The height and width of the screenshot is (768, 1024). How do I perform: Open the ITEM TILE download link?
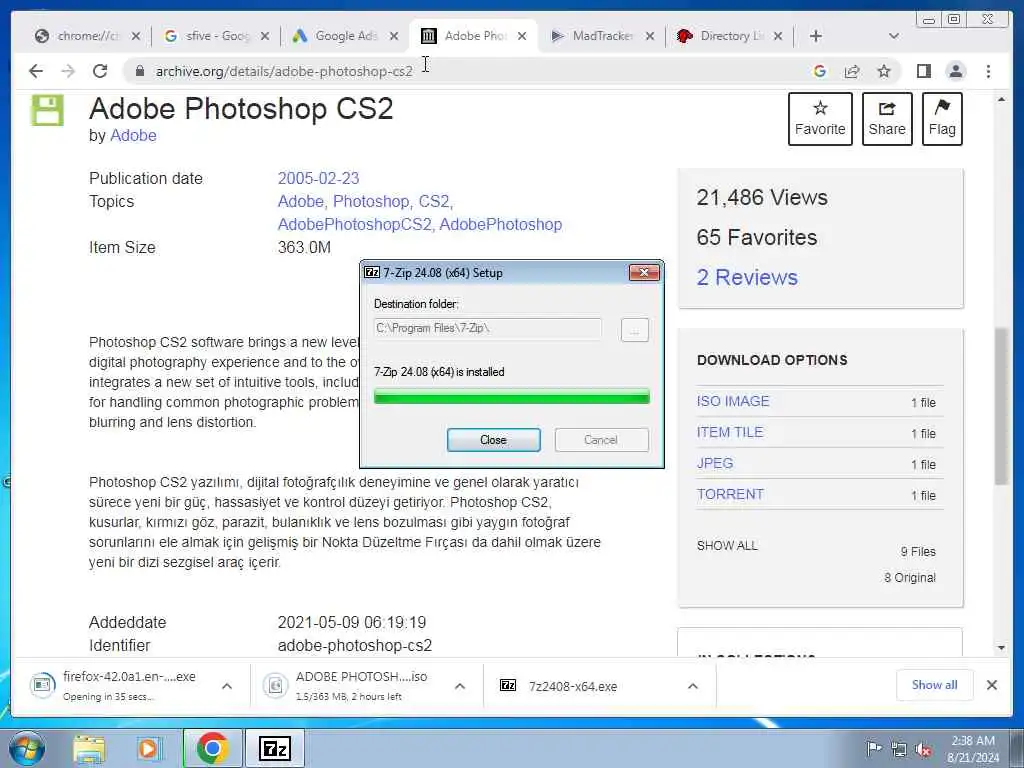coord(729,432)
